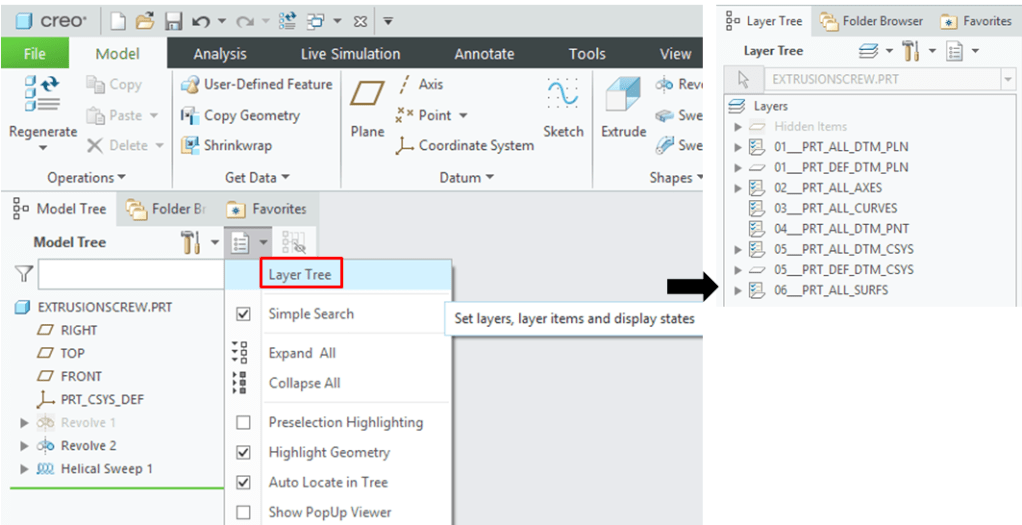Click the Extrude tool icon

point(623,108)
